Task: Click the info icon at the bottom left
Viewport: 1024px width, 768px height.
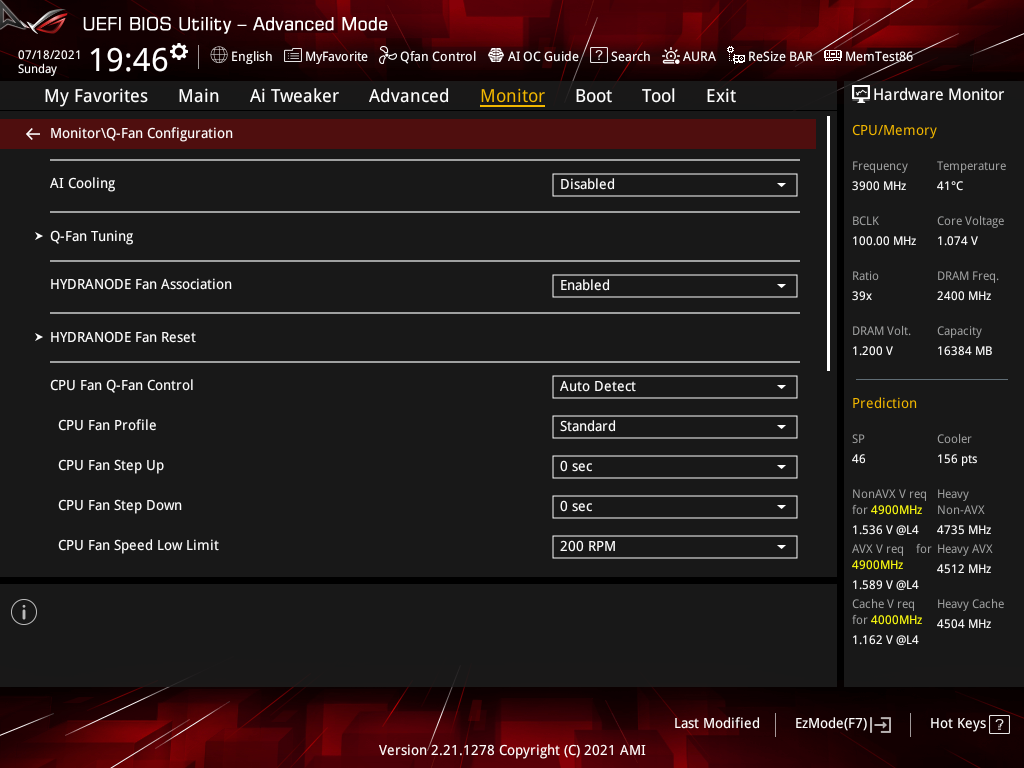Action: tap(23, 611)
